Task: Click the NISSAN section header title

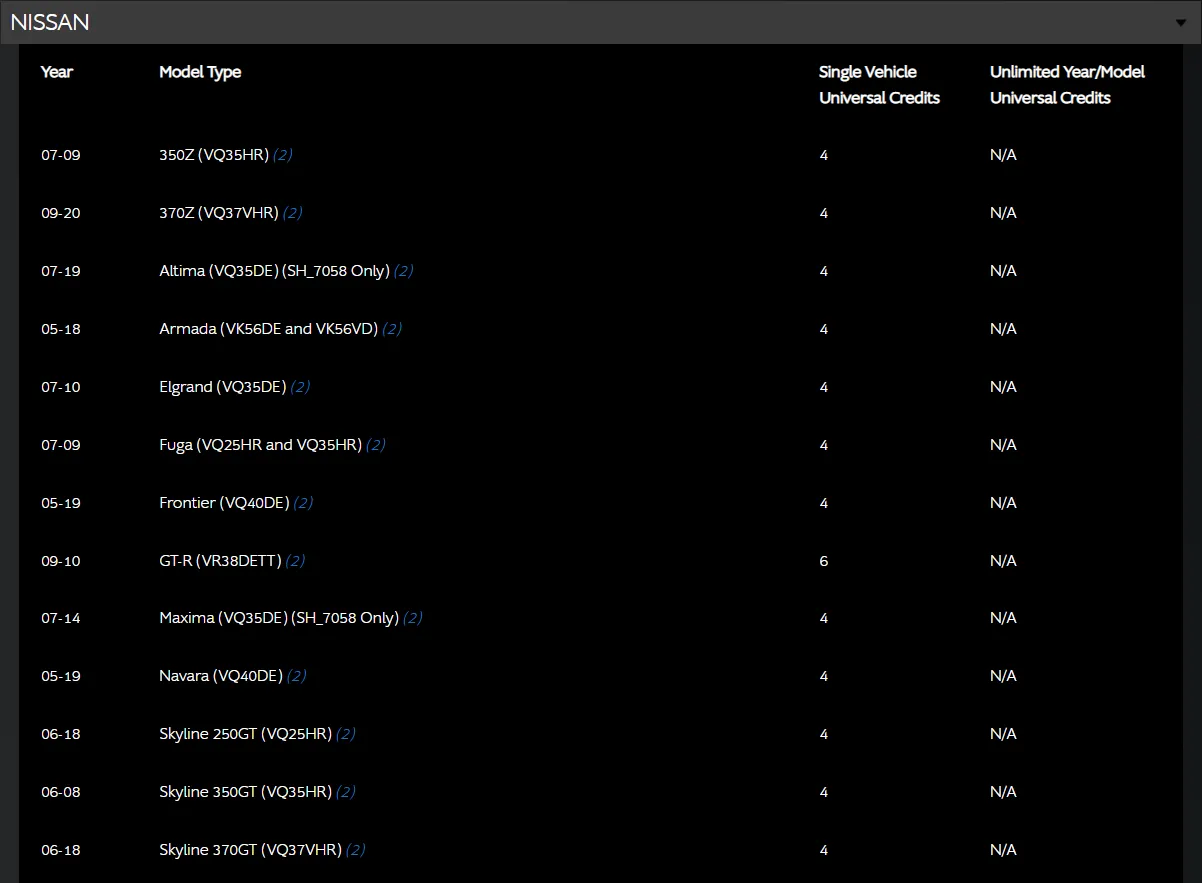Action: [x=50, y=22]
